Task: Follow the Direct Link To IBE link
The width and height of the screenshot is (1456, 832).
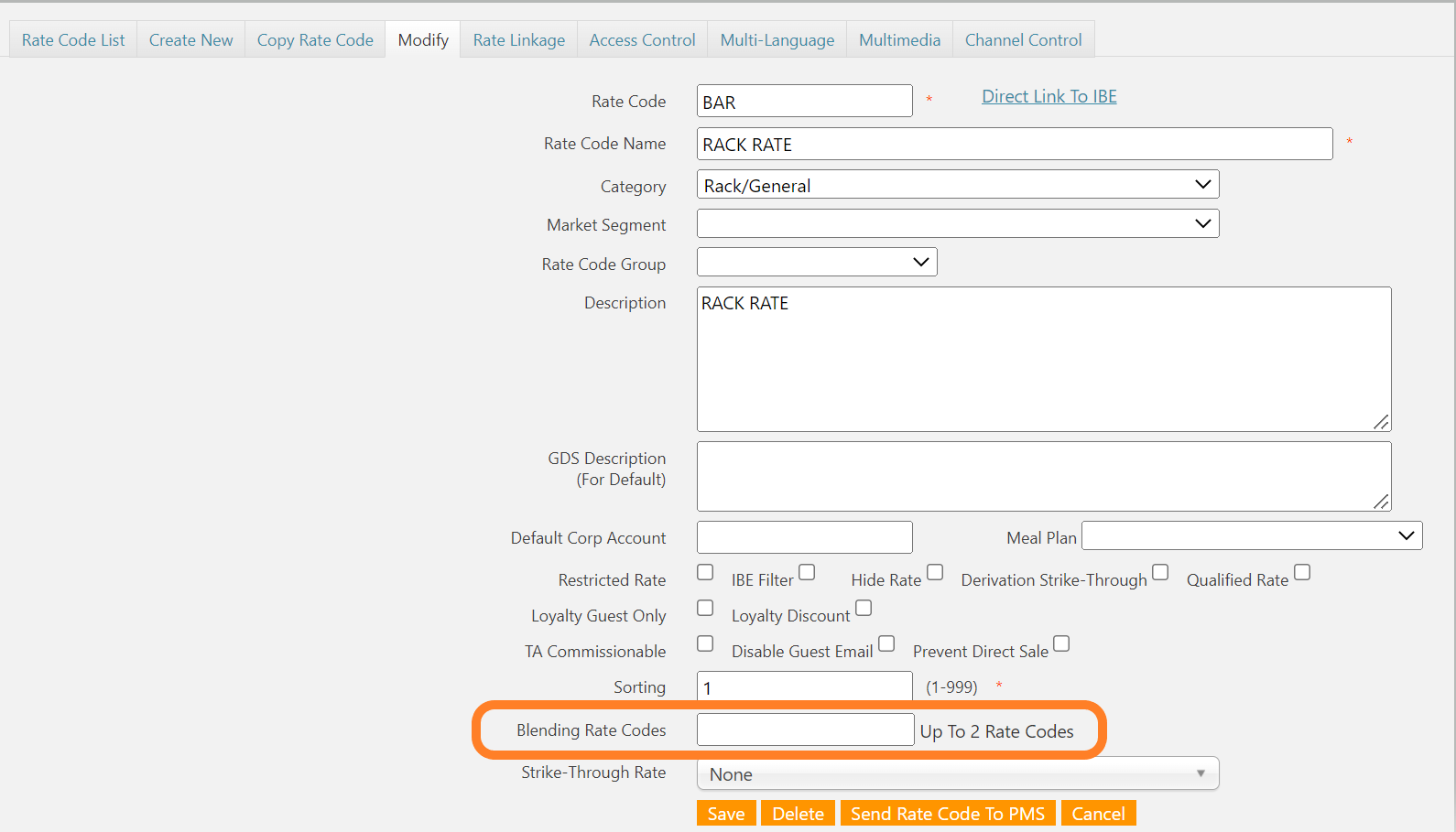Action: (x=1049, y=96)
